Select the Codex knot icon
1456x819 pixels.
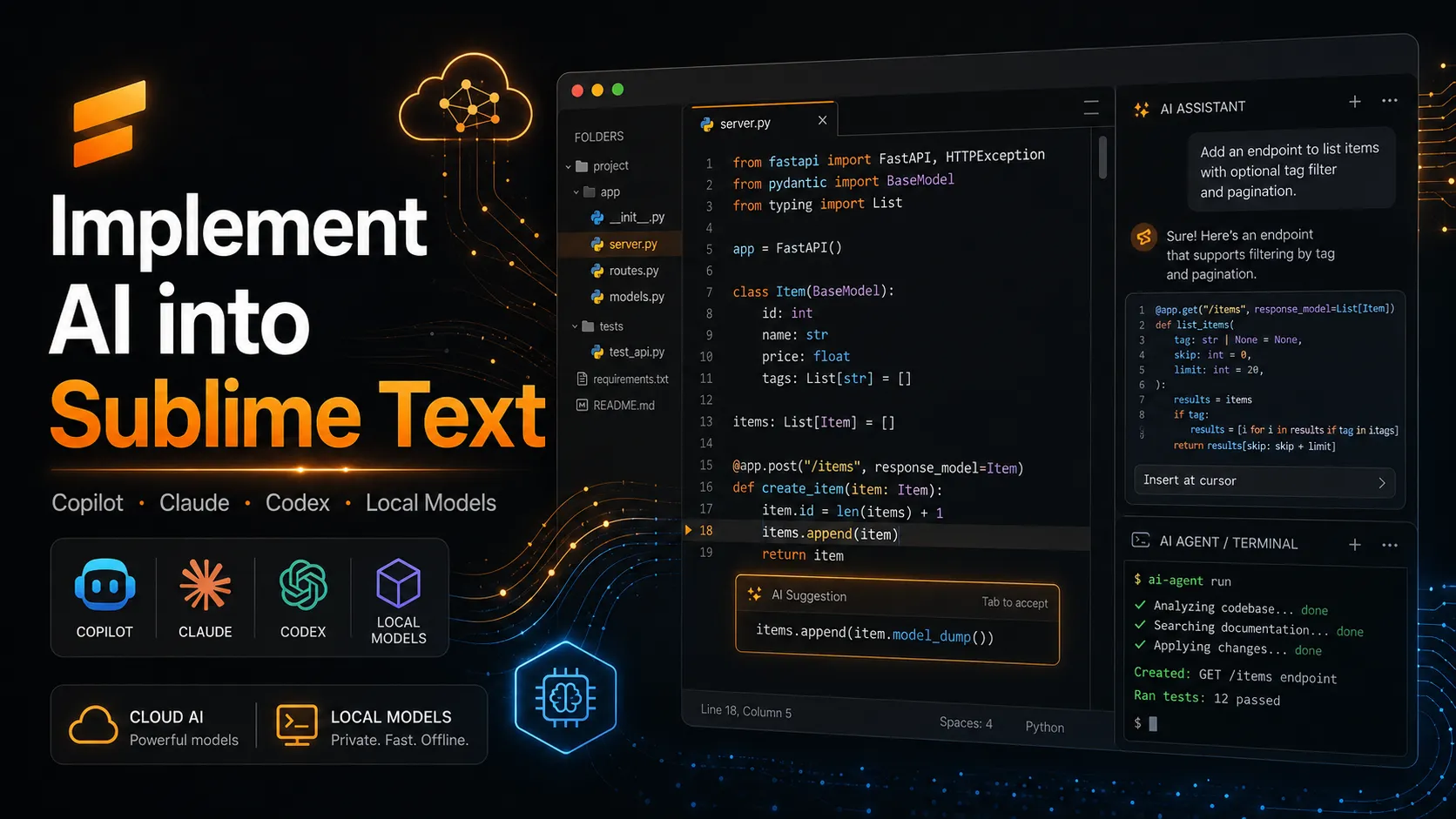point(303,584)
